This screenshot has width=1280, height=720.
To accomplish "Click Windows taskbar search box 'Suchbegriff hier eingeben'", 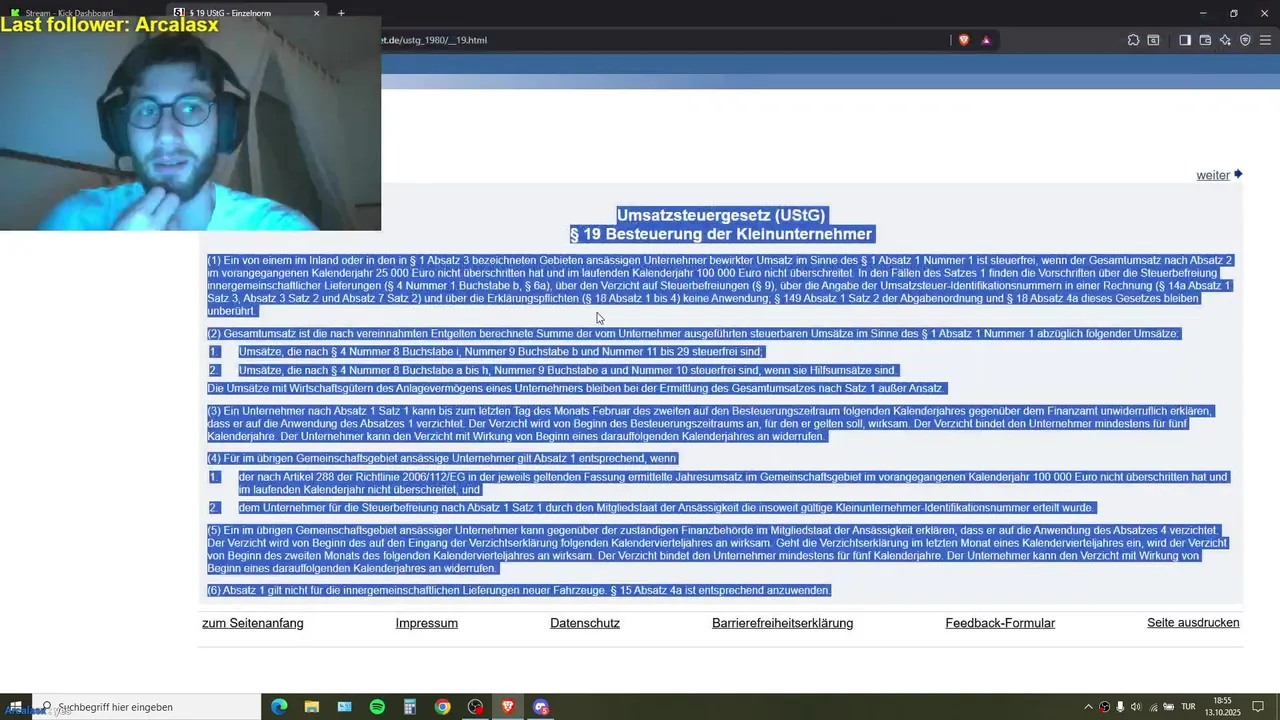I will pyautogui.click(x=148, y=707).
